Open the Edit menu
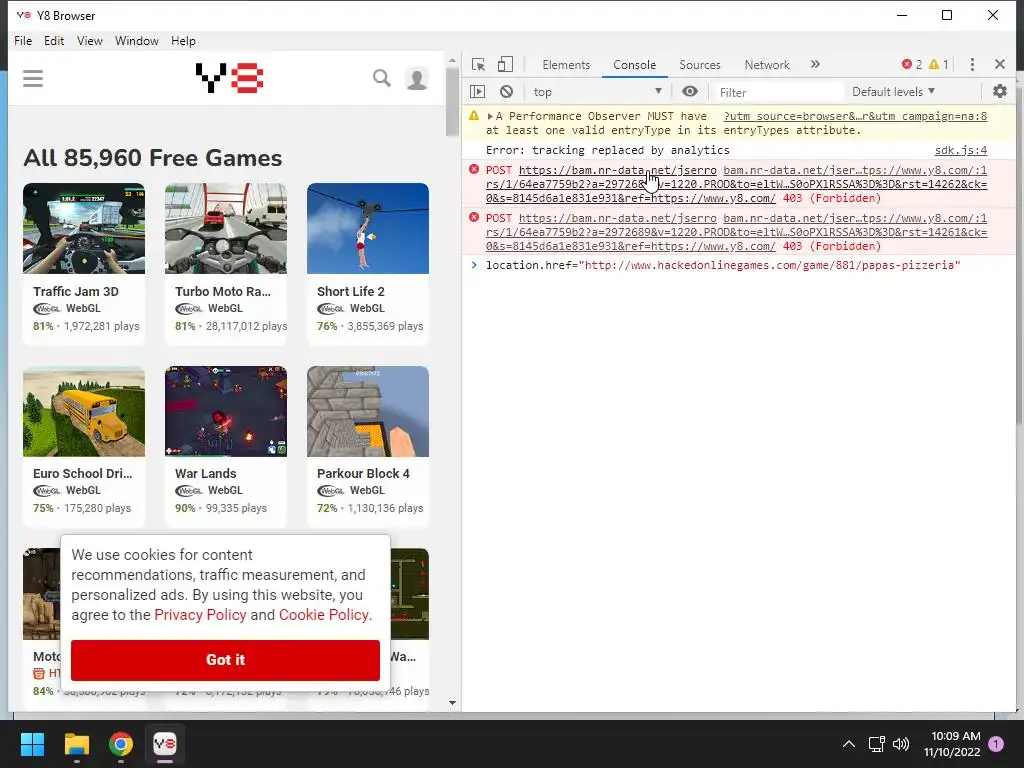The width and height of the screenshot is (1024, 768). click(54, 40)
